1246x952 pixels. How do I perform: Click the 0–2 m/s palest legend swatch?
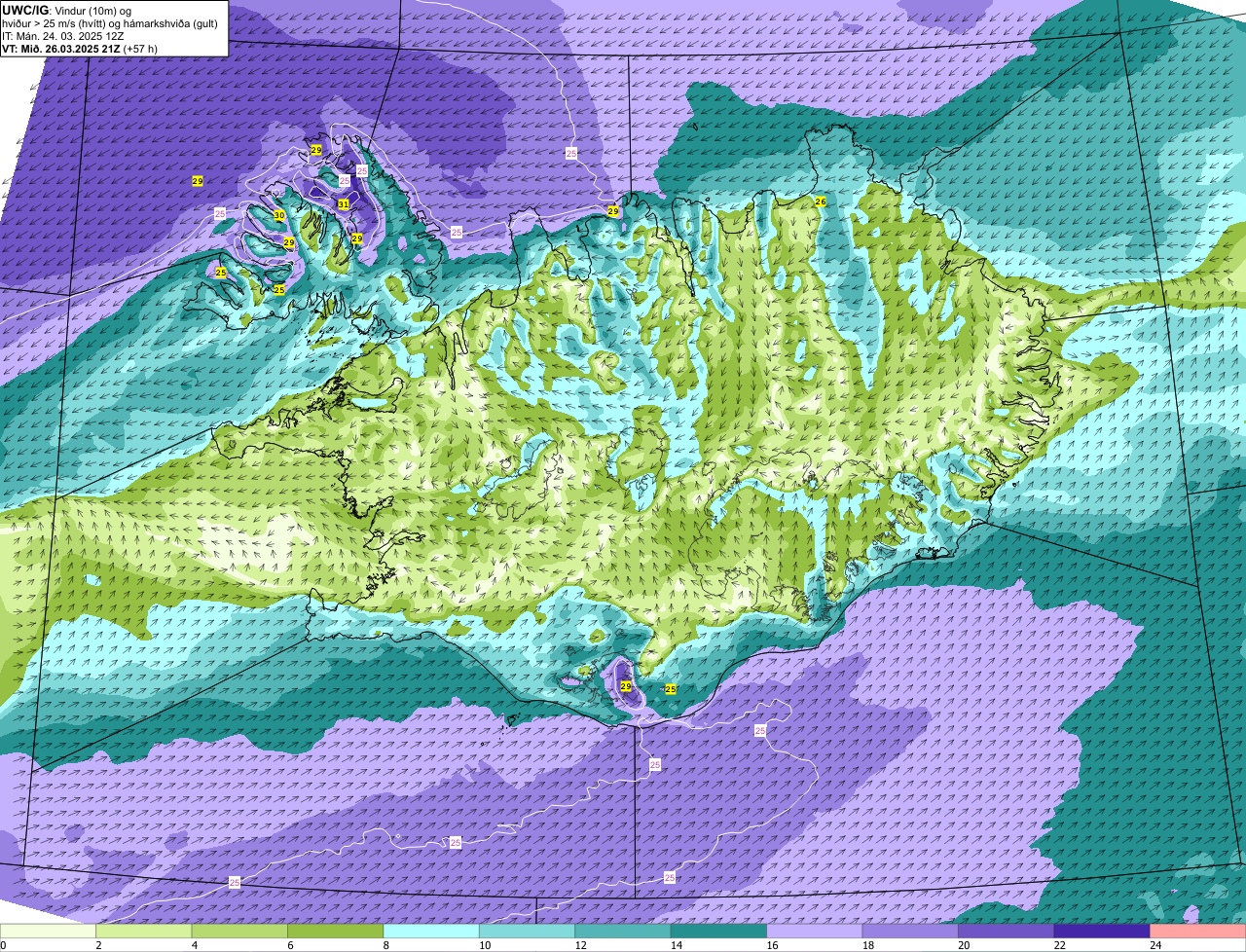click(x=48, y=932)
